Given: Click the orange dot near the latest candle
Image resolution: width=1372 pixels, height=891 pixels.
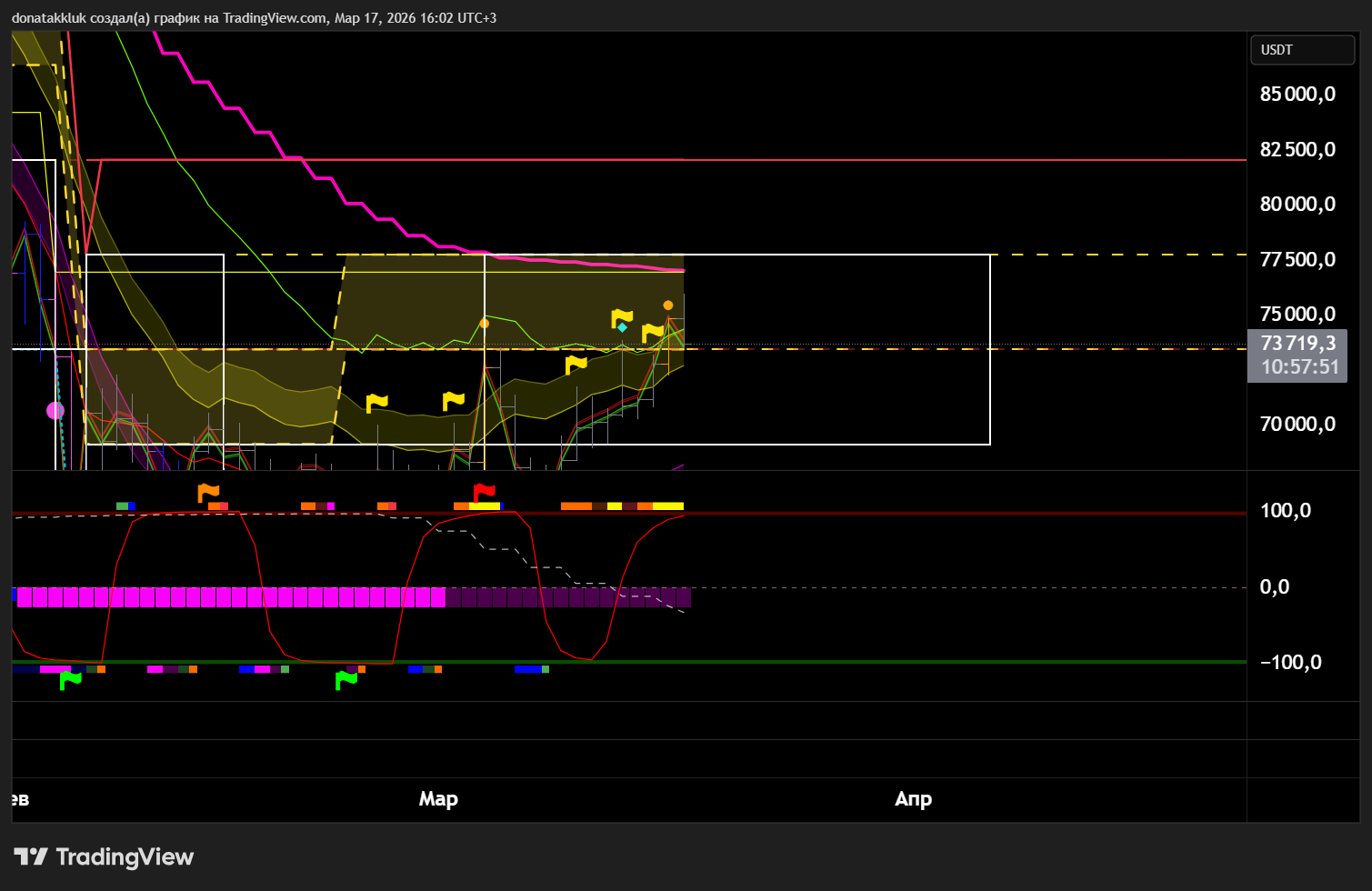Looking at the screenshot, I should point(668,305).
